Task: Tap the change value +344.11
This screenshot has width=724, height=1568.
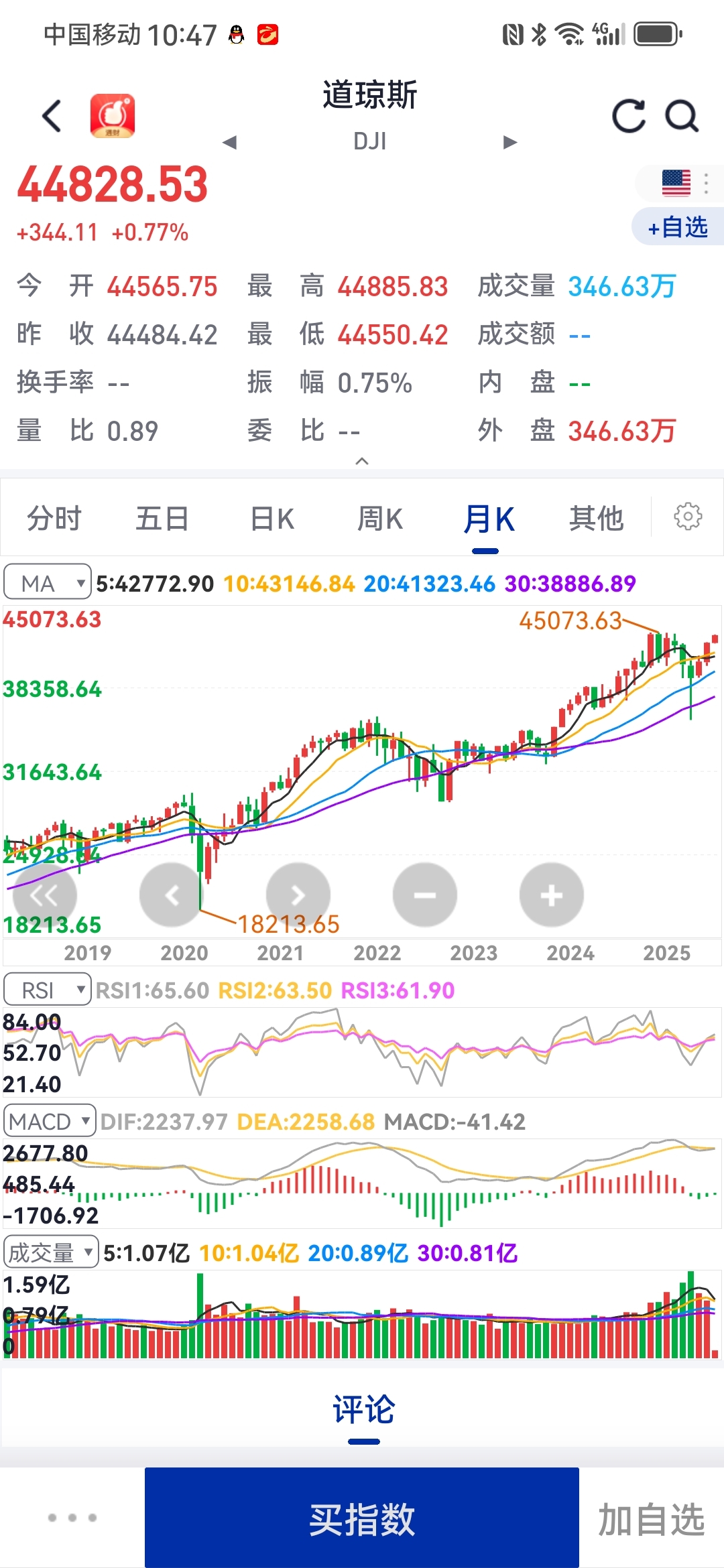Action: coord(58,233)
